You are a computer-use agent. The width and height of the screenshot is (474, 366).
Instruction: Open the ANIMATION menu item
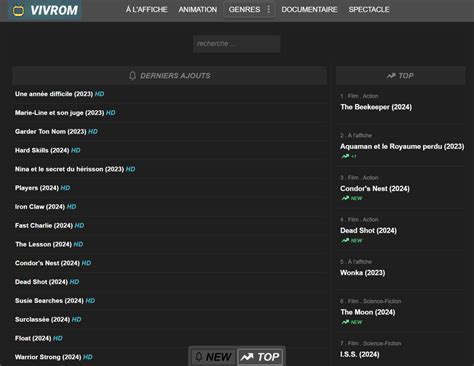pyautogui.click(x=198, y=10)
